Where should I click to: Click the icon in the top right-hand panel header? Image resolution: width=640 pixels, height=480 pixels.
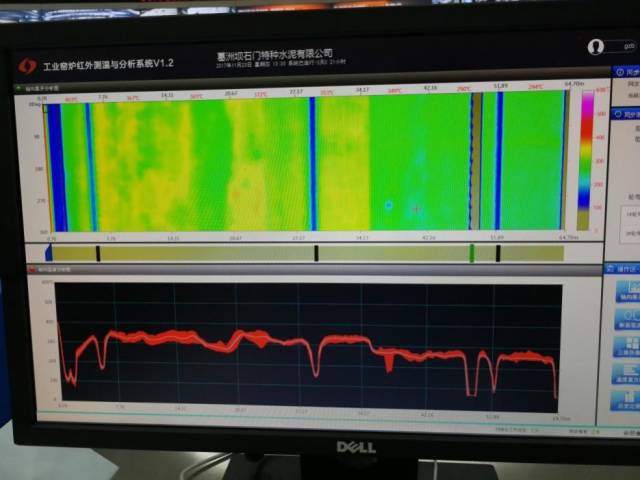tap(620, 72)
